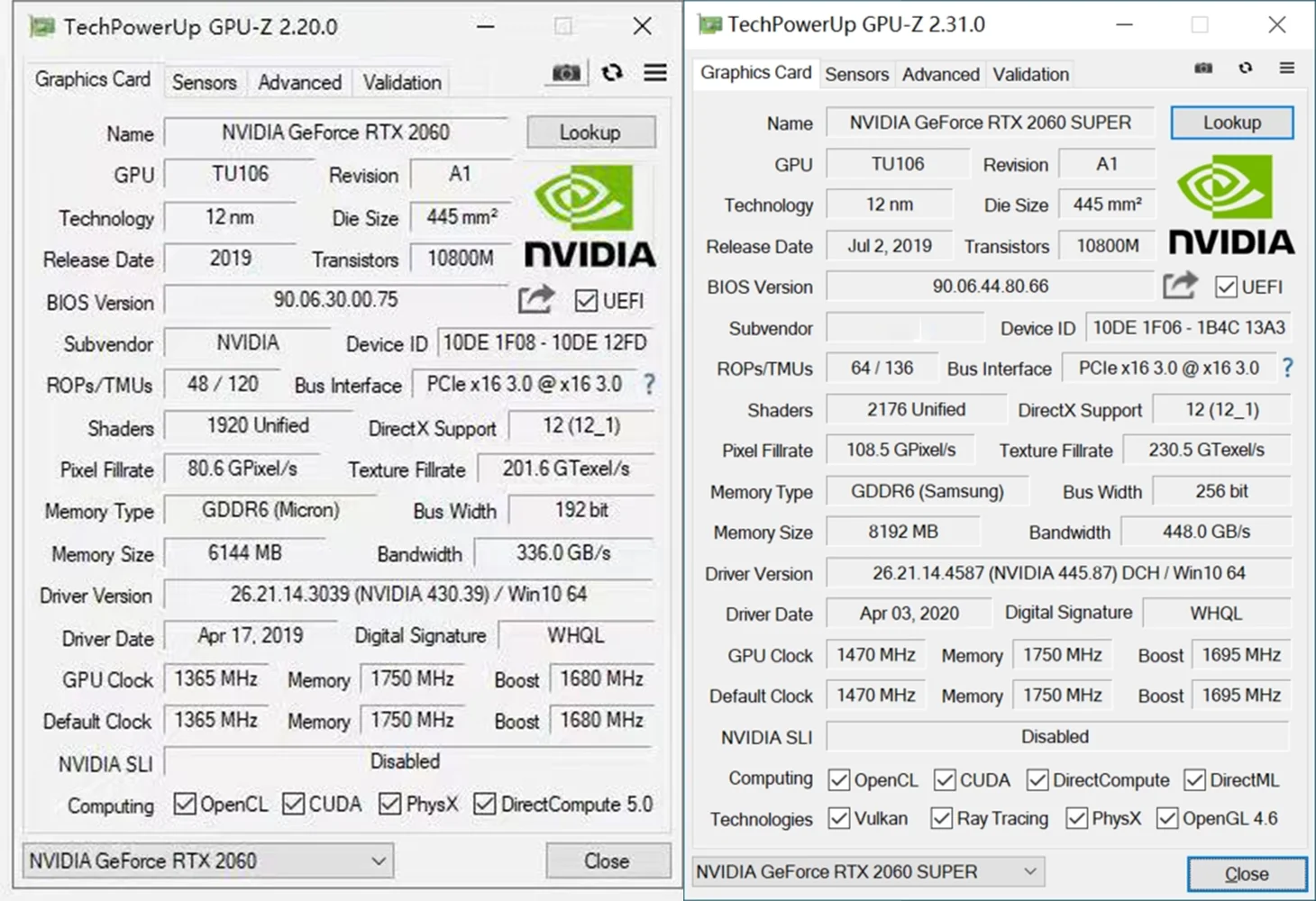Click the screenshot camera icon in GPU-Z 2.31.0
This screenshot has width=1316, height=901.
click(1203, 68)
